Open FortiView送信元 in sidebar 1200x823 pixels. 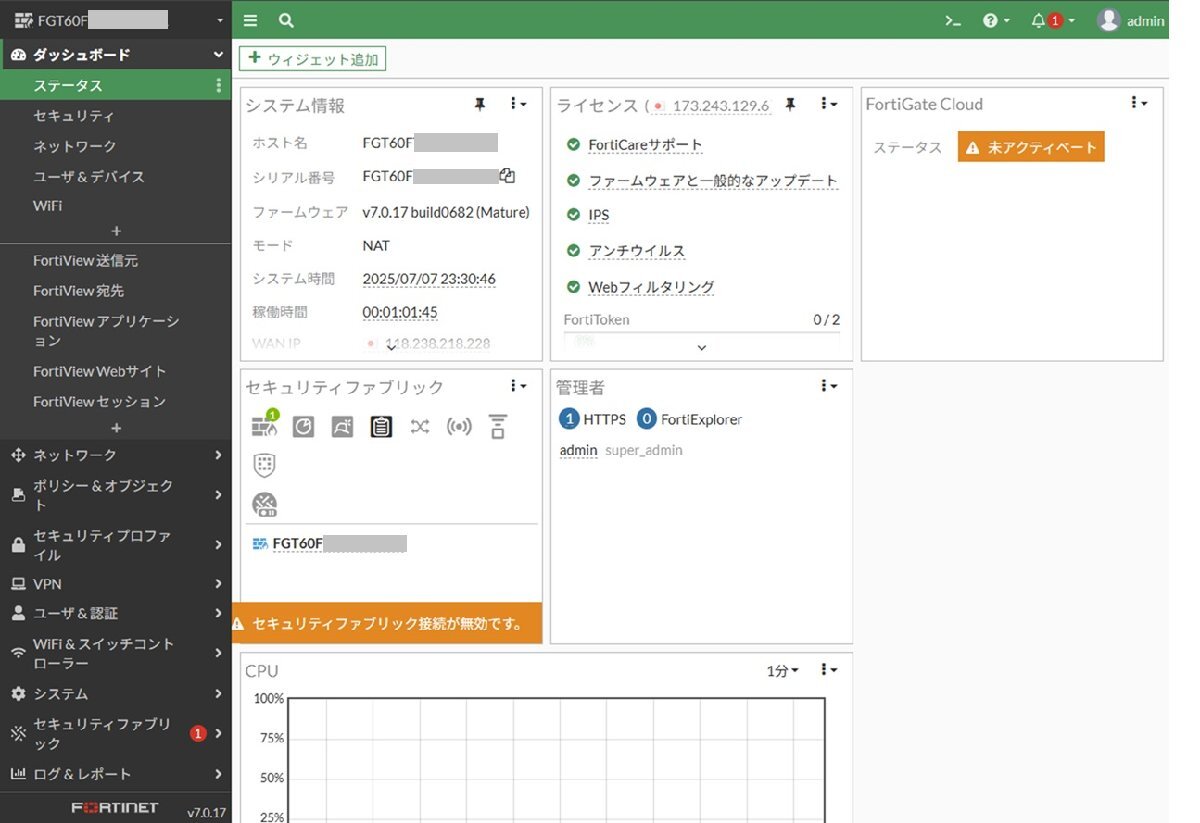85,261
